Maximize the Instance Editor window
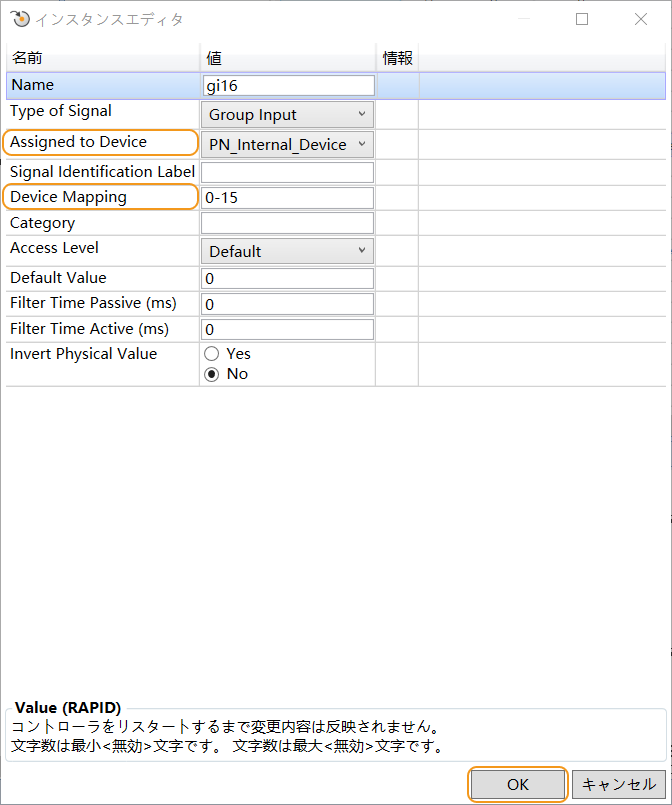The height and width of the screenshot is (805, 672). 582,19
